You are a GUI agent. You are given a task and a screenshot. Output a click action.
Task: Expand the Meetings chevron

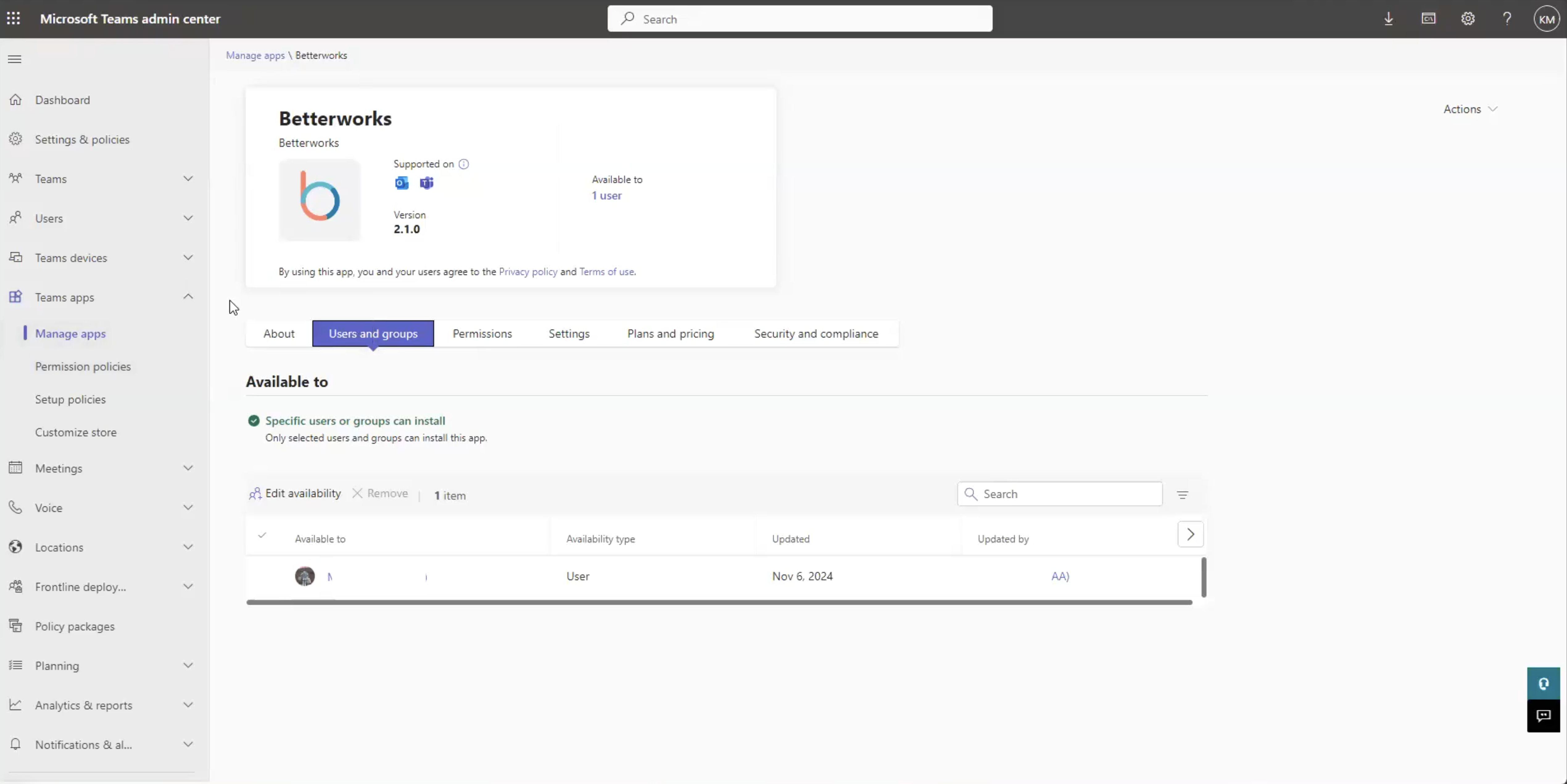coord(188,468)
